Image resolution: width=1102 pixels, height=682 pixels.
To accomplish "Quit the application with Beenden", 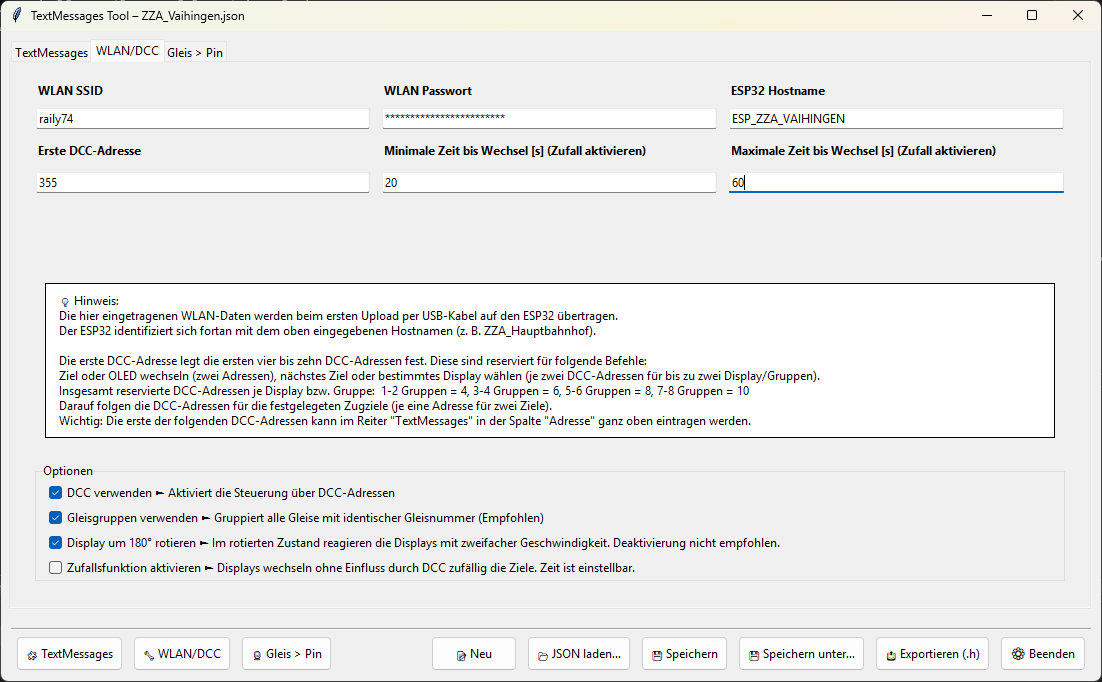I will [x=1042, y=654].
